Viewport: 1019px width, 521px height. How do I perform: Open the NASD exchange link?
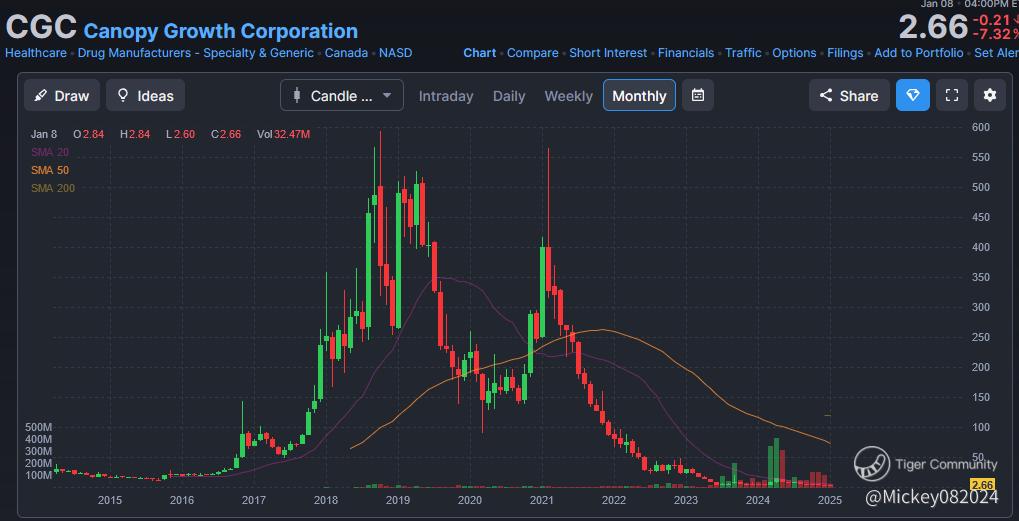pos(396,53)
